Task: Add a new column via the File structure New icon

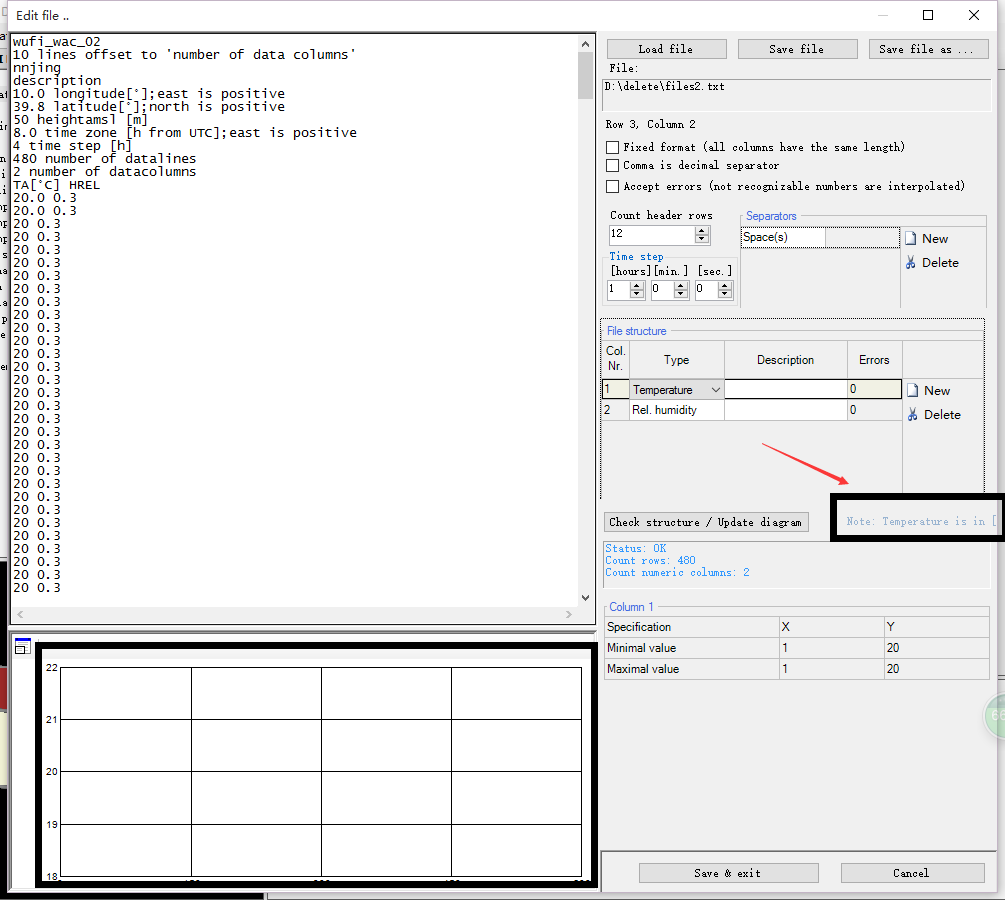Action: coord(913,390)
